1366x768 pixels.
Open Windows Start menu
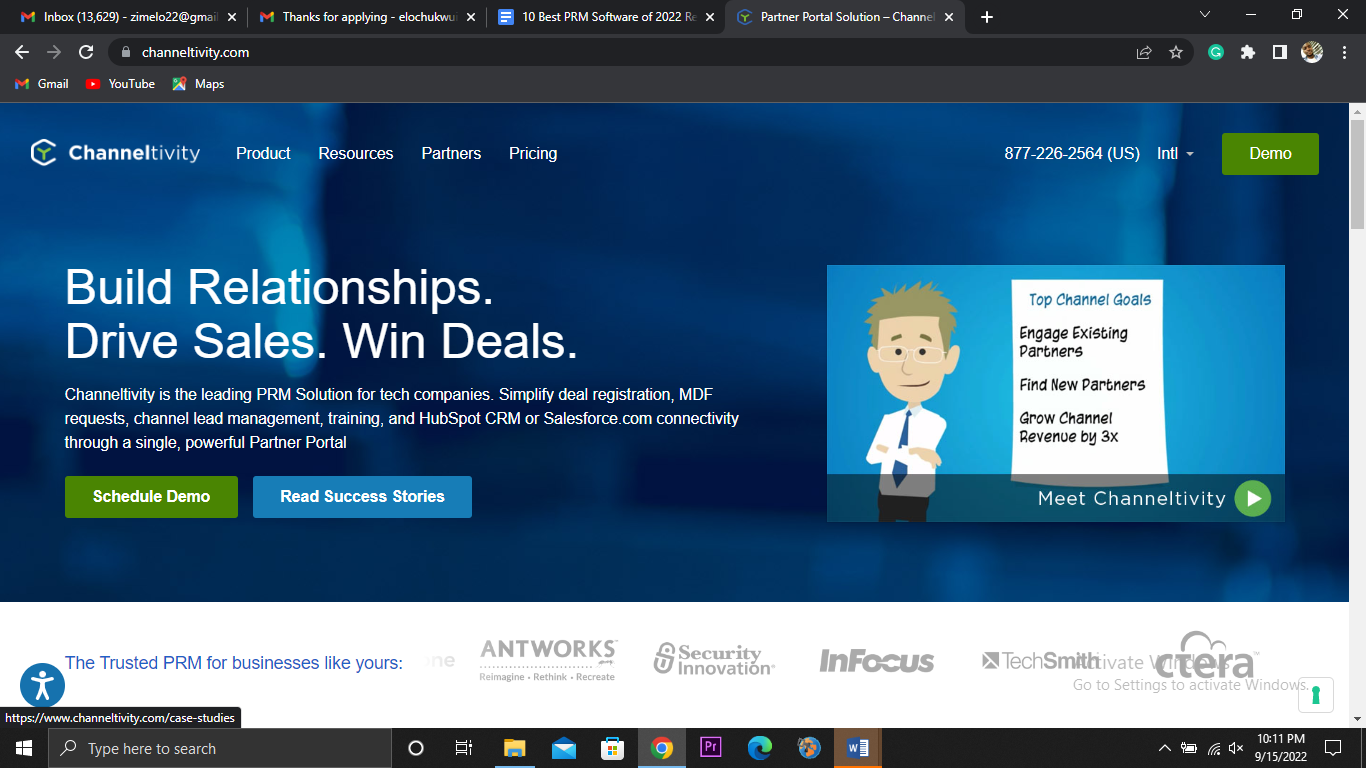(23, 748)
